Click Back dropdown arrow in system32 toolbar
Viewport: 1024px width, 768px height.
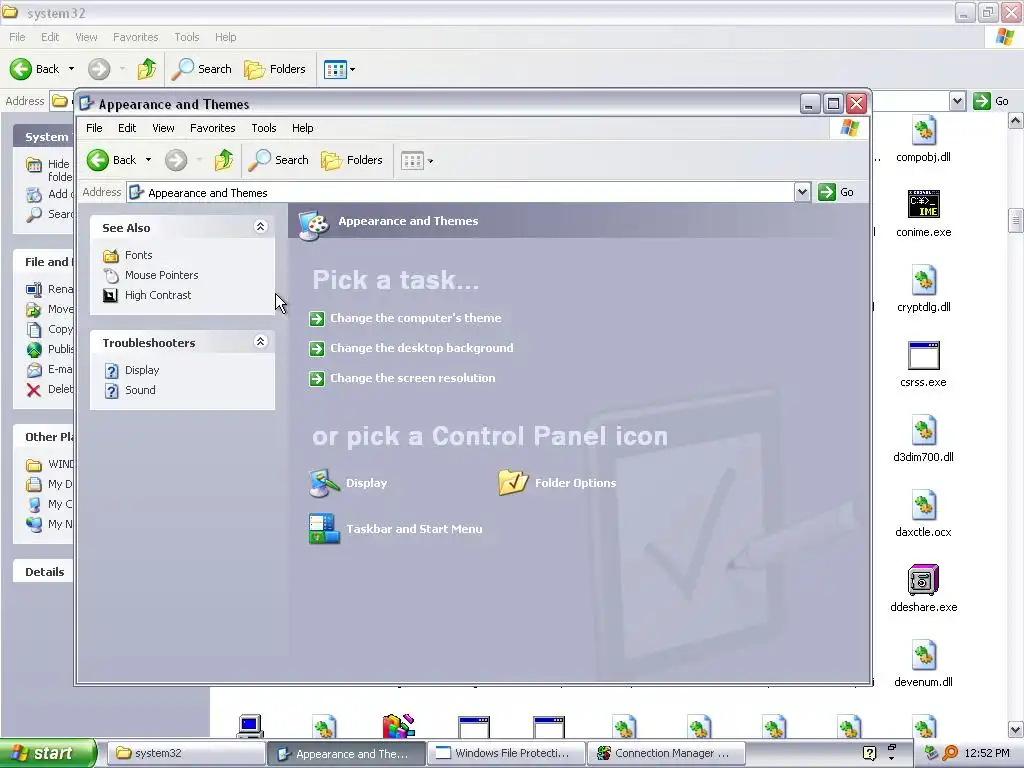(x=71, y=69)
